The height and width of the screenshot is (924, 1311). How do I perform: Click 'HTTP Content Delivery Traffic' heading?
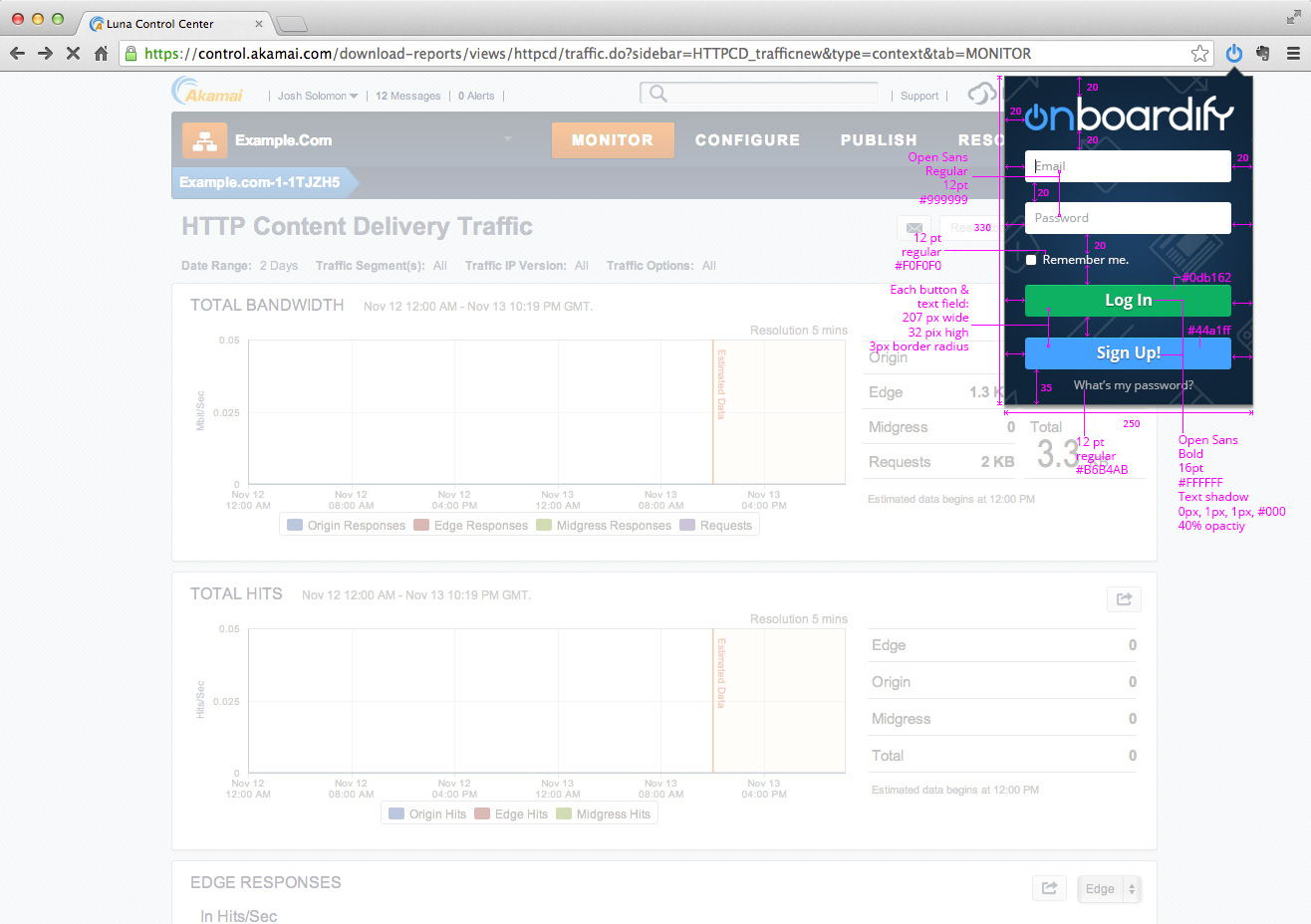(357, 227)
